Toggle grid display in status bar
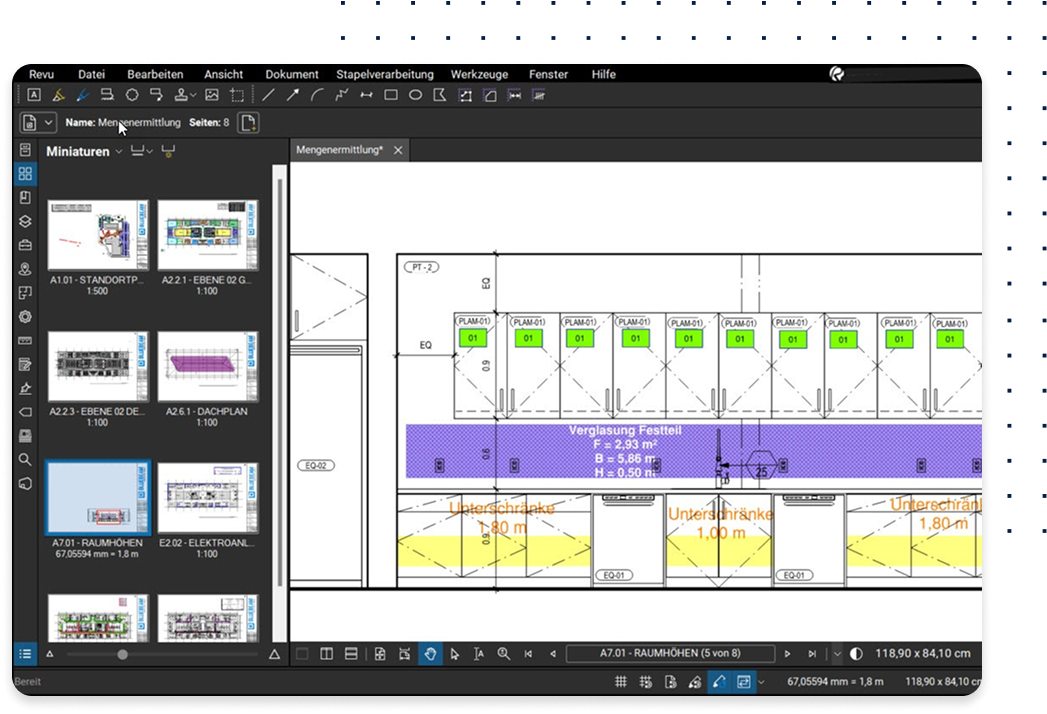Viewport: 1047px width, 714px height. [621, 682]
